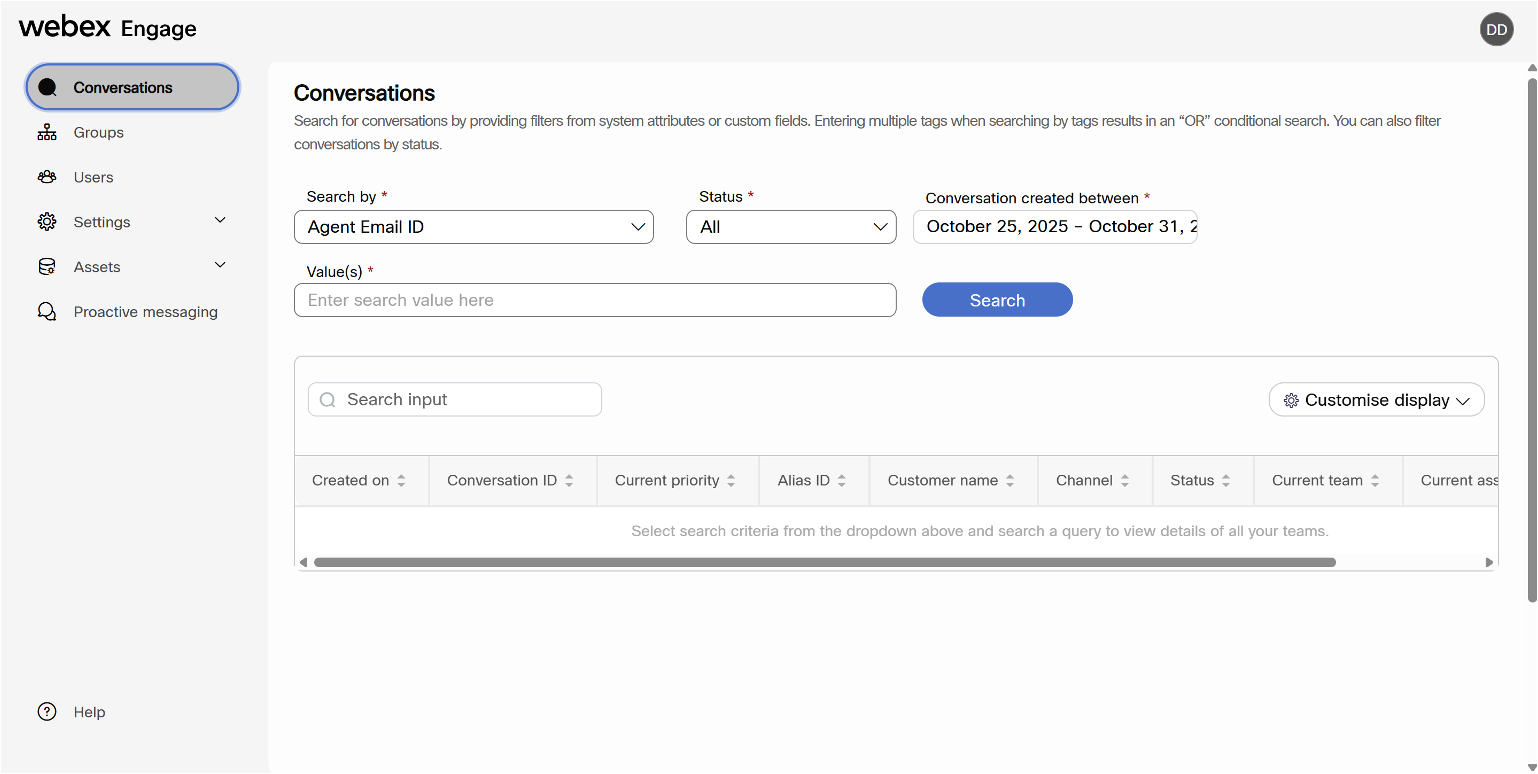The width and height of the screenshot is (1538, 774).
Task: Click the DD user avatar
Action: [x=1496, y=29]
